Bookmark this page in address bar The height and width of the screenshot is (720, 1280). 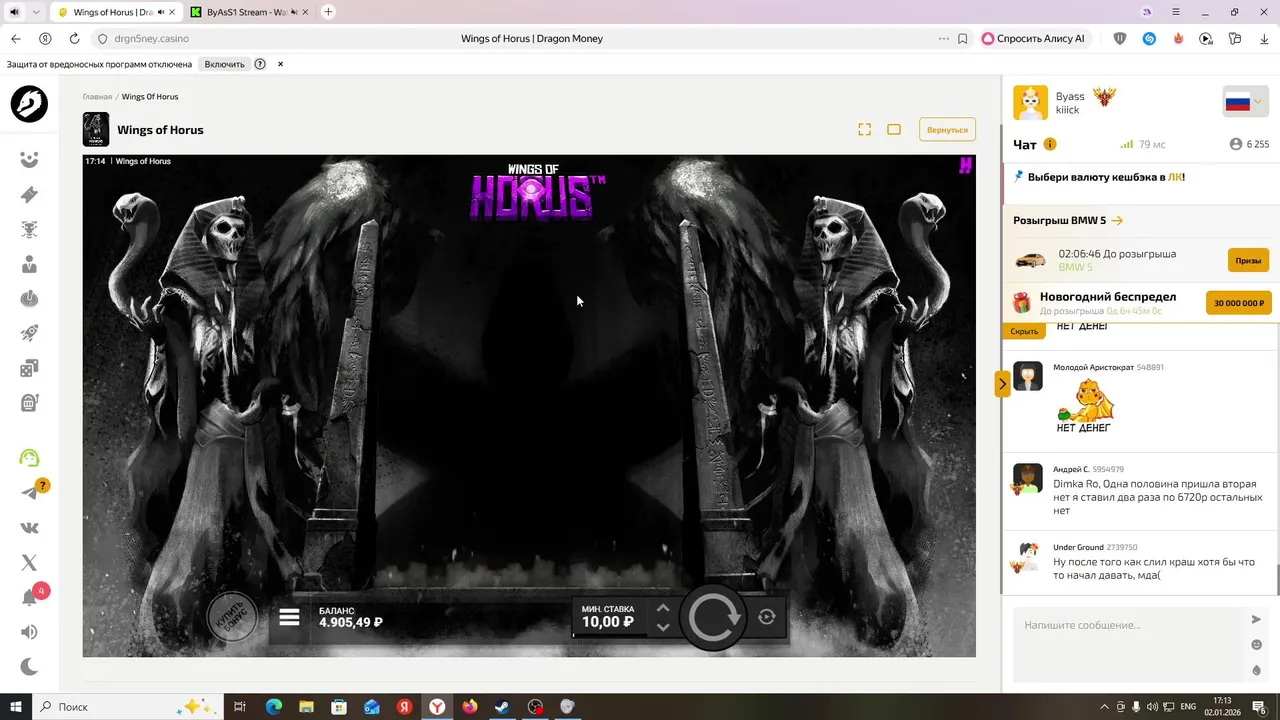click(963, 39)
